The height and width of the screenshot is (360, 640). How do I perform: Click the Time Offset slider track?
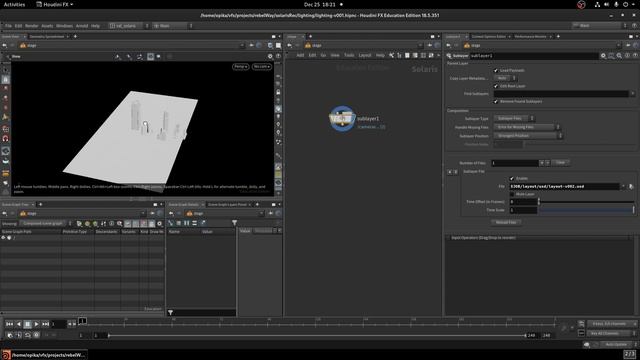coord(587,202)
